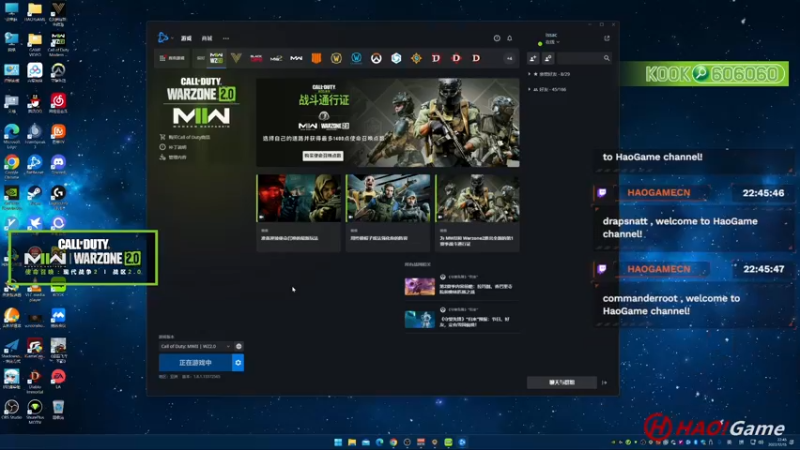Select the orange Black Ops 4 icon

tap(316, 58)
